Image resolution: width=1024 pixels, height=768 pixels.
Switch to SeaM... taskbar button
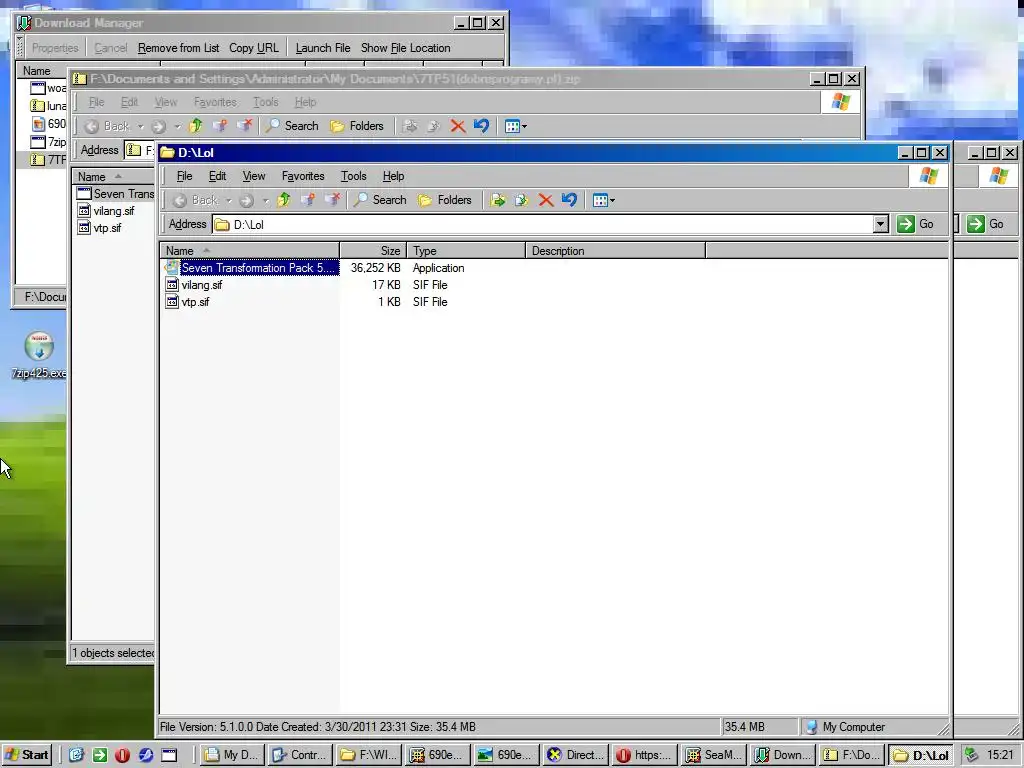pos(713,755)
